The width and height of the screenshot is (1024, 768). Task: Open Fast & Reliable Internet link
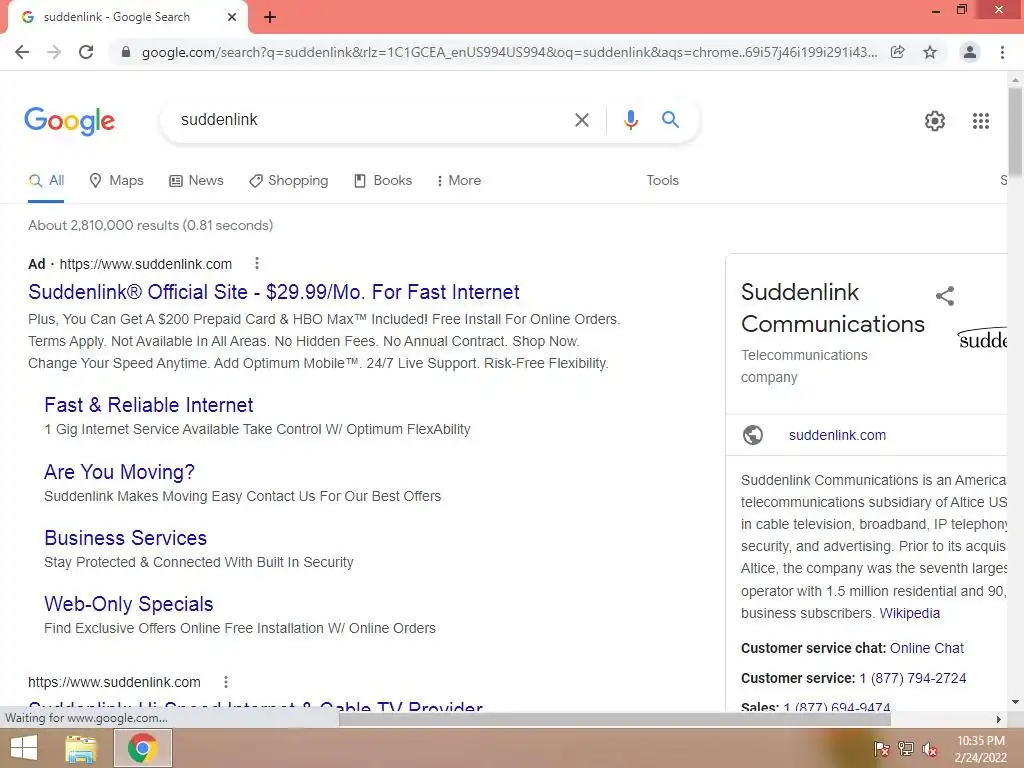(x=148, y=405)
